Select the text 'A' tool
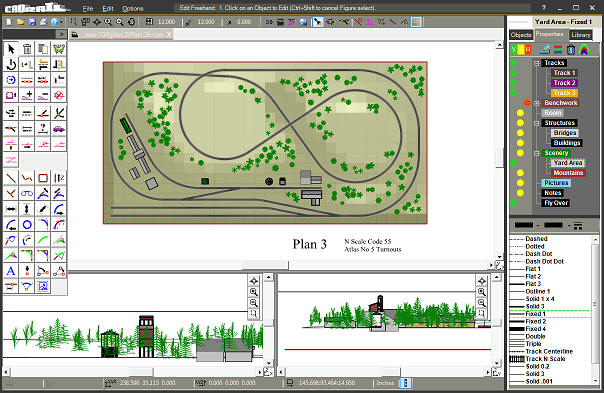Screen dimensions: 604x393 11,271
